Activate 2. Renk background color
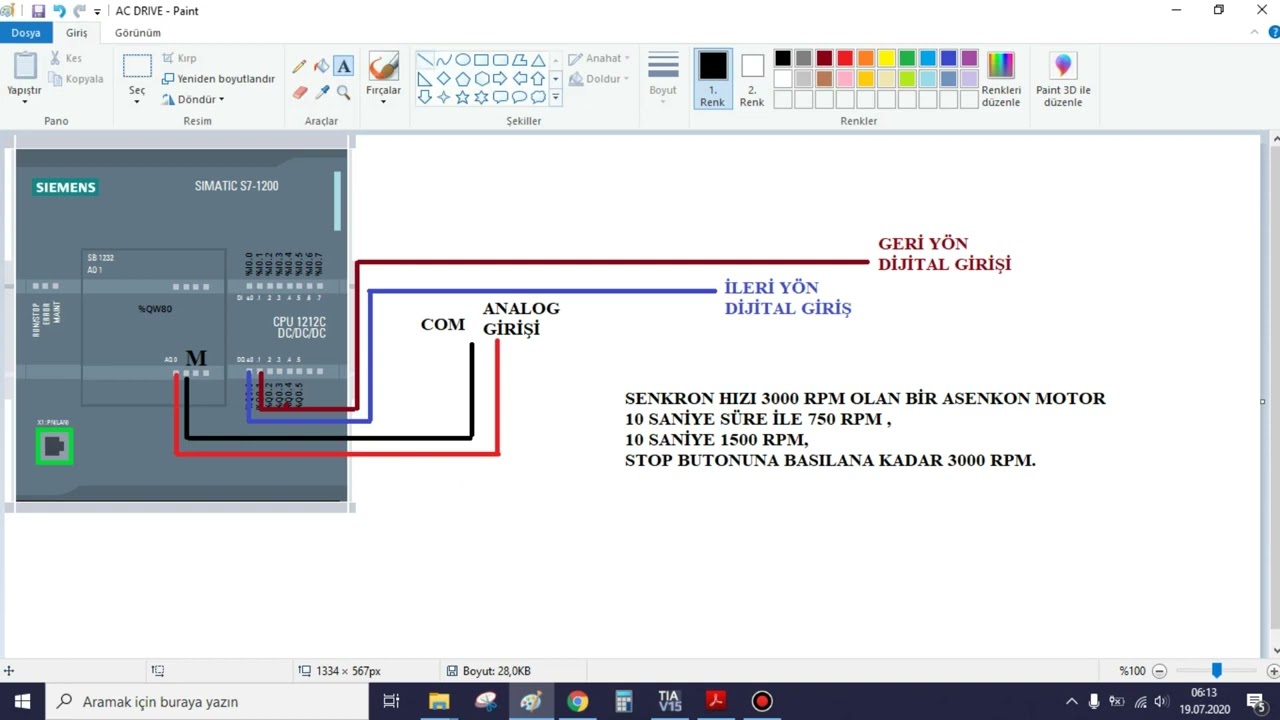The height and width of the screenshot is (720, 1280). coord(752,79)
